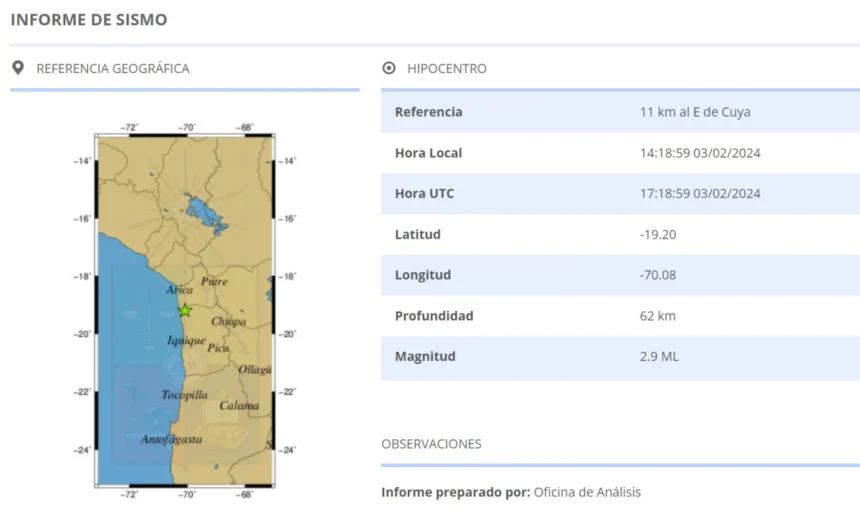Click the hypocenter target icon
Screen dimensions: 860x513
(389, 68)
